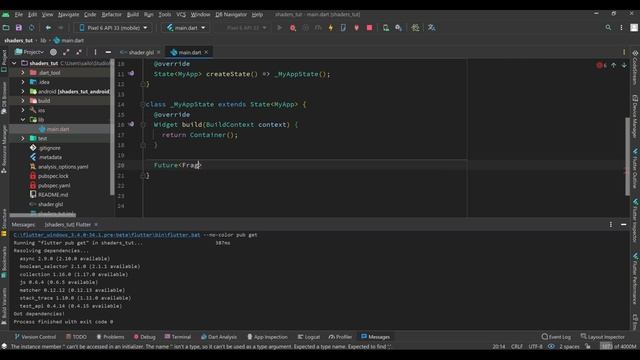Viewport: 640px width, 360px height.
Task: Close the shader.glsl editor tab
Action: click(x=159, y=52)
